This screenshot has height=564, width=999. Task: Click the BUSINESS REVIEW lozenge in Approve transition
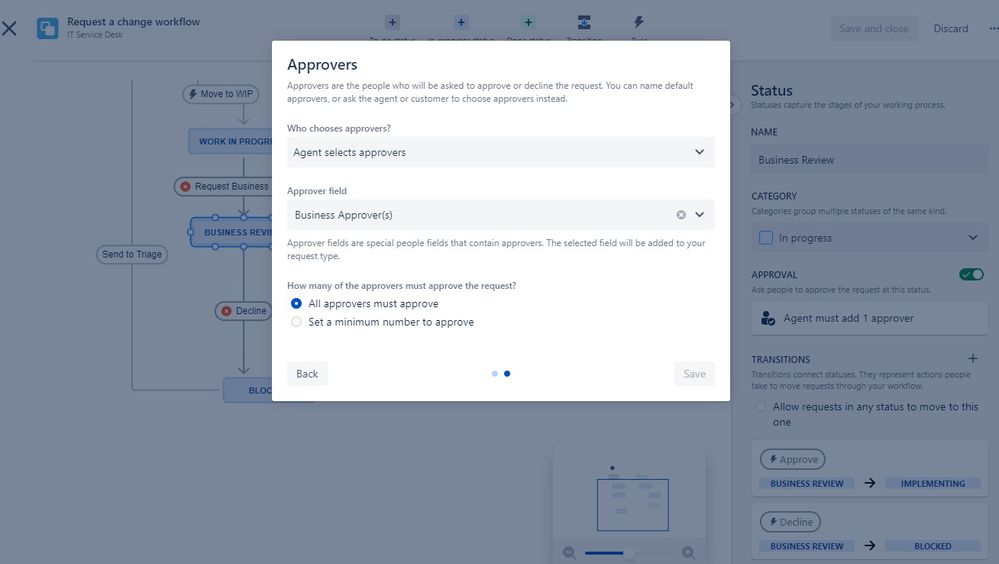[x=807, y=484]
